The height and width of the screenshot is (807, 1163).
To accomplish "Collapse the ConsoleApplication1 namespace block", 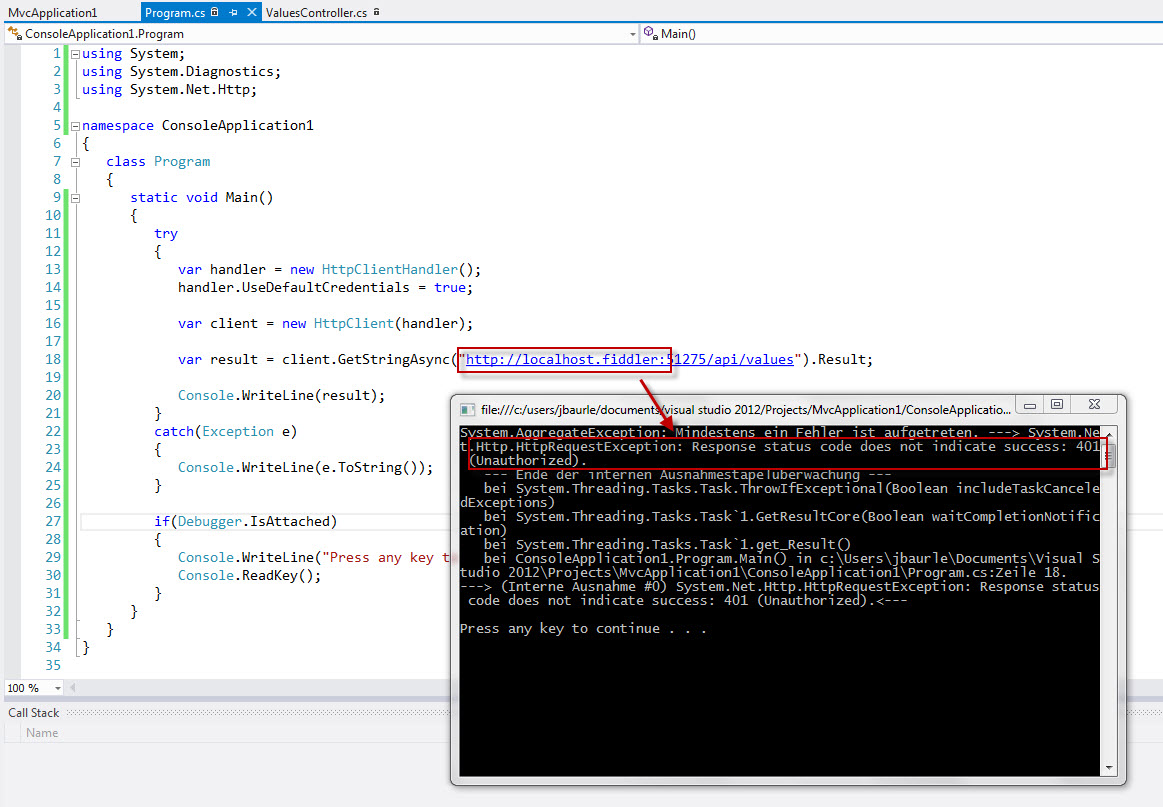I will tap(75, 126).
